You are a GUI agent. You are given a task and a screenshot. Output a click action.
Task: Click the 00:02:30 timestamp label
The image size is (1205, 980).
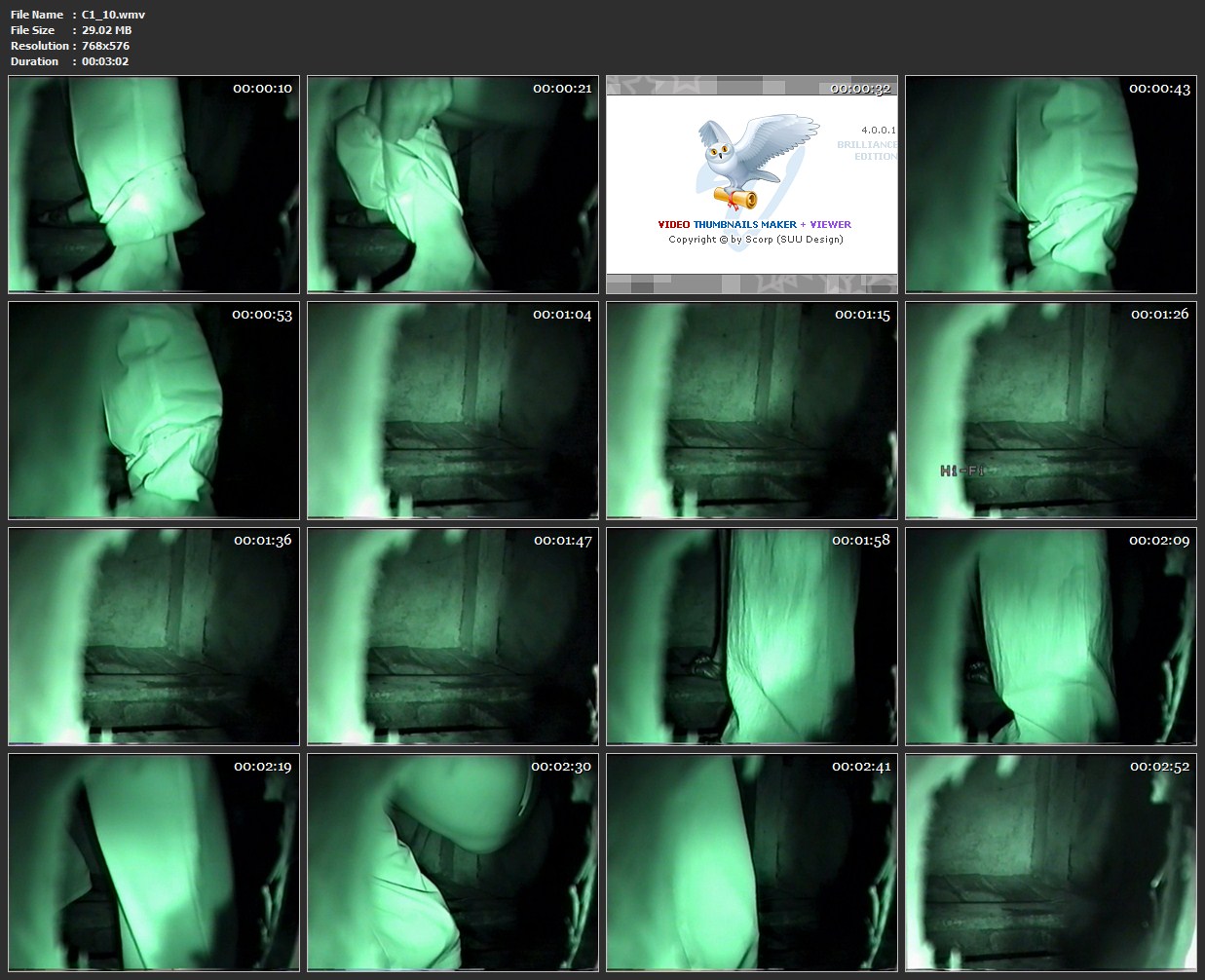[x=561, y=767]
